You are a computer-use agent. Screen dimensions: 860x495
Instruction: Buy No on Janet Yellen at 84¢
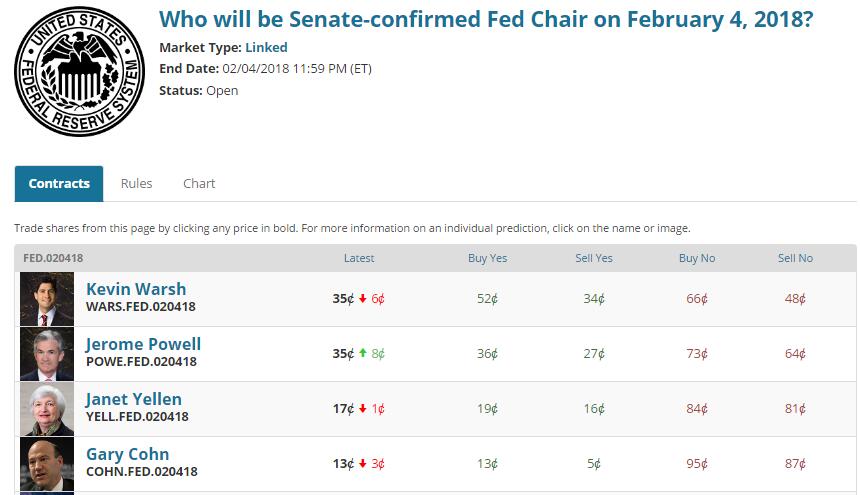[697, 409]
